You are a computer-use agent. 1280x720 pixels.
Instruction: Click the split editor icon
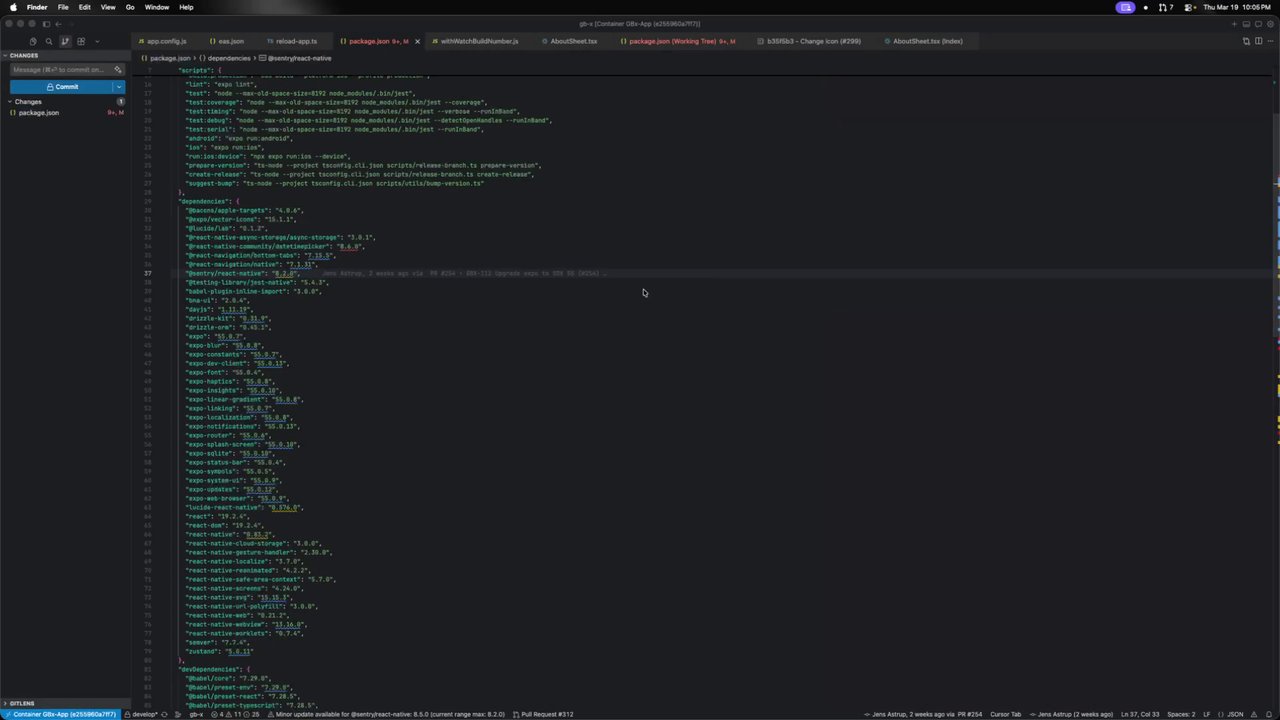1258,41
